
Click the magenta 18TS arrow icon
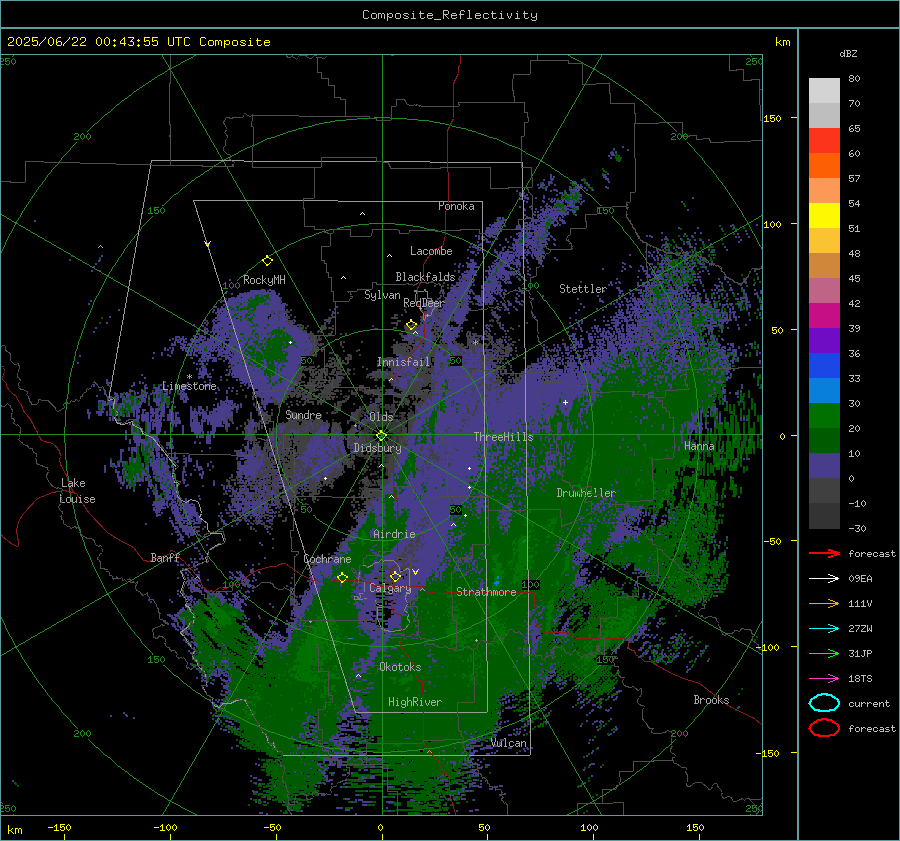[x=824, y=679]
